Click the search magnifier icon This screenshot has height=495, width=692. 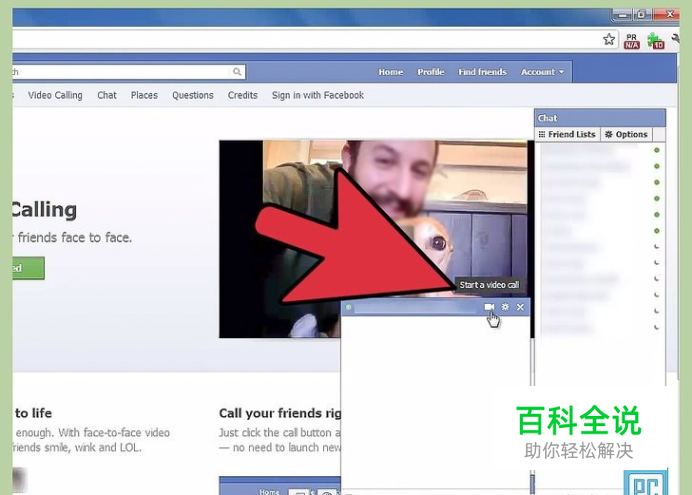coord(237,72)
